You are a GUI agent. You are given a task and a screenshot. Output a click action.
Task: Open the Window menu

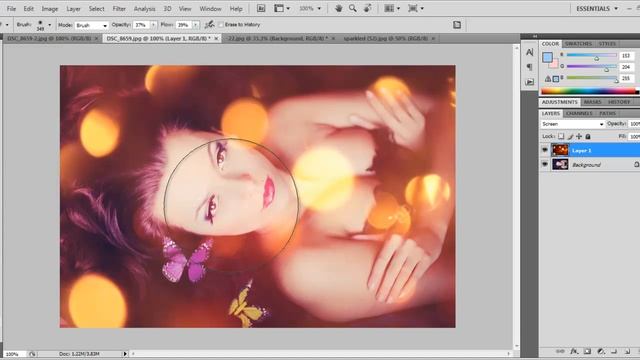click(x=211, y=9)
